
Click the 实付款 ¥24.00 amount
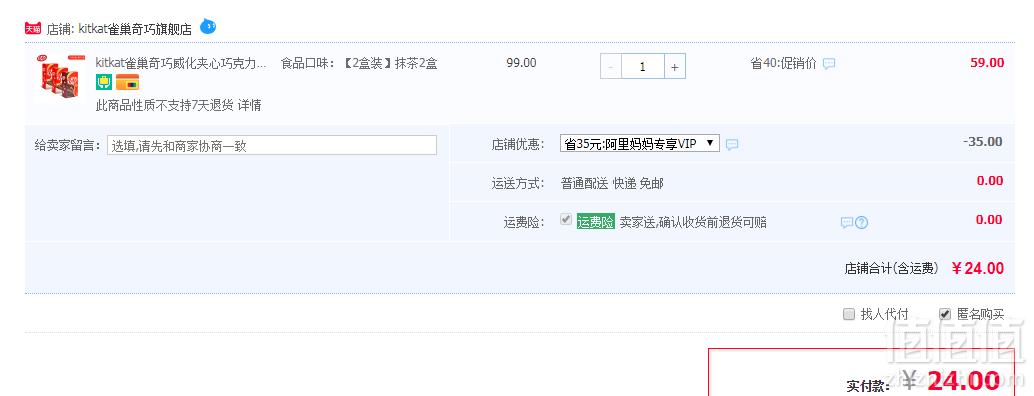tap(951, 382)
